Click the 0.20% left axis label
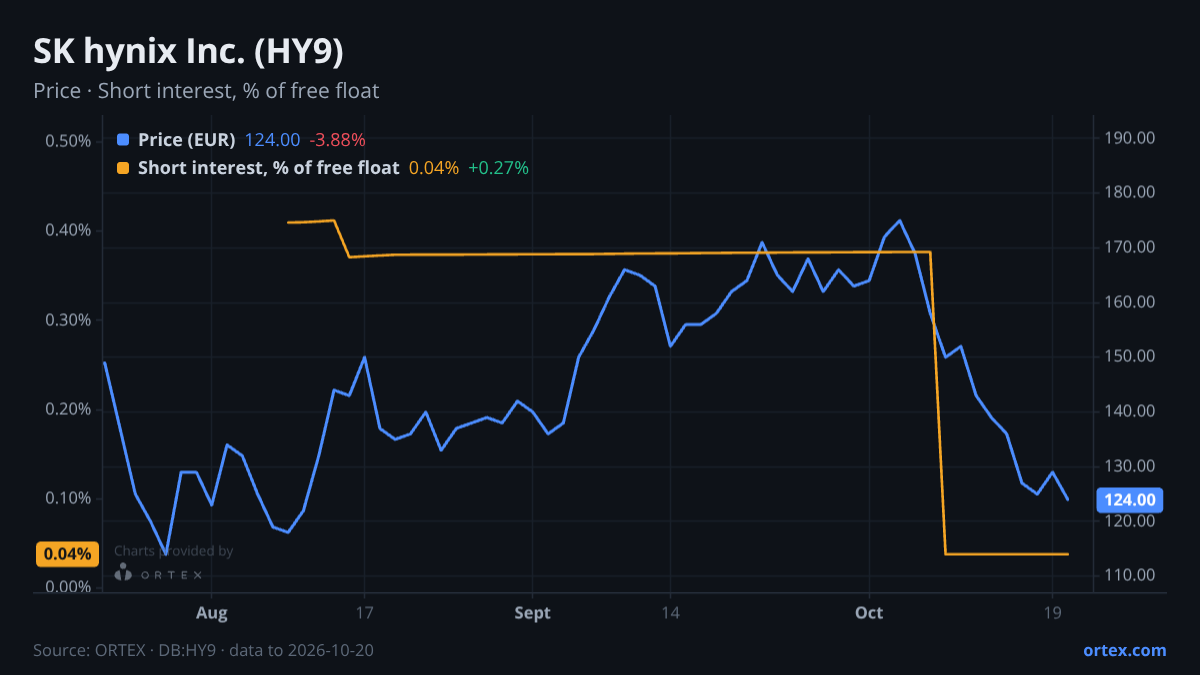1200x675 pixels. point(68,409)
